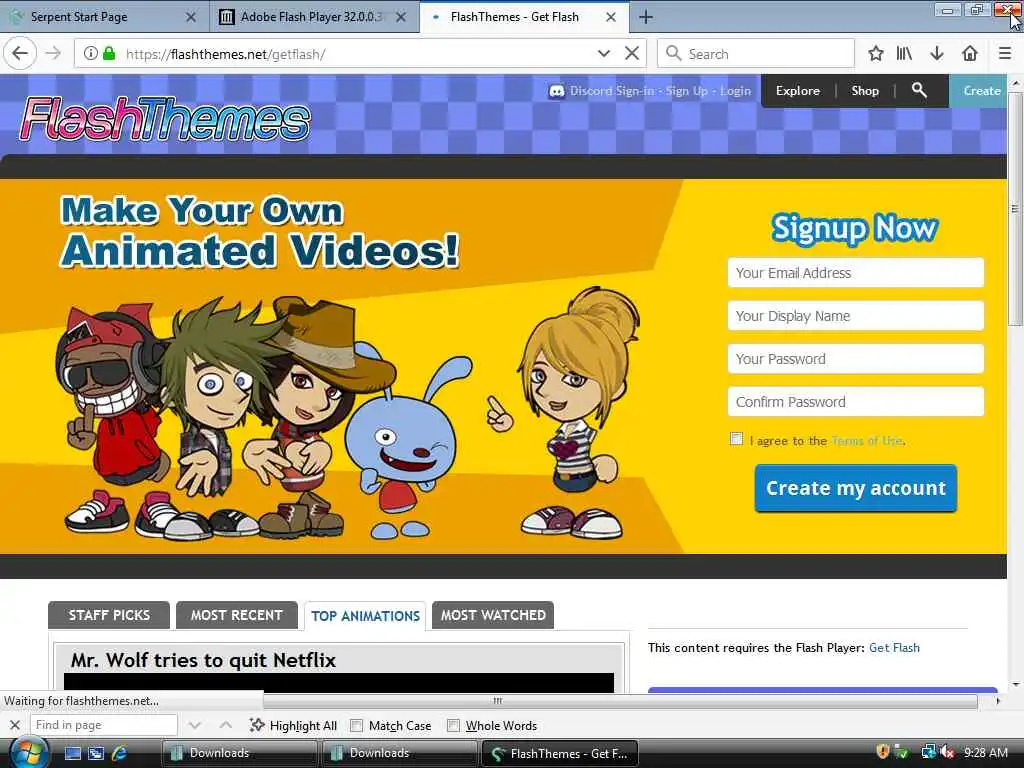
Task: Select the STAFF PICKS tab
Action: click(109, 615)
